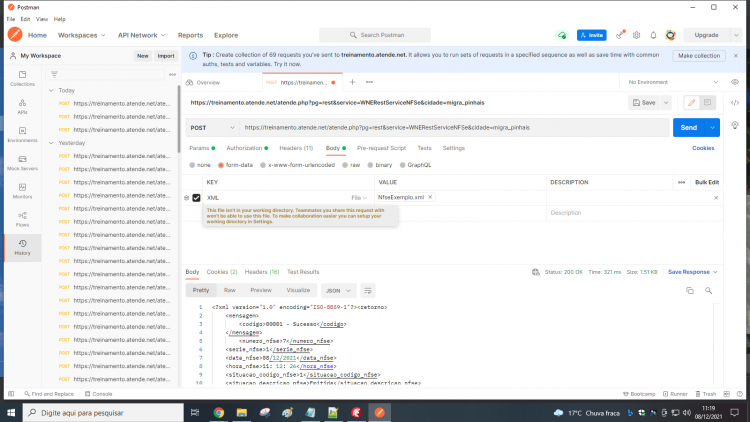Open the code snippet icon

735,102
